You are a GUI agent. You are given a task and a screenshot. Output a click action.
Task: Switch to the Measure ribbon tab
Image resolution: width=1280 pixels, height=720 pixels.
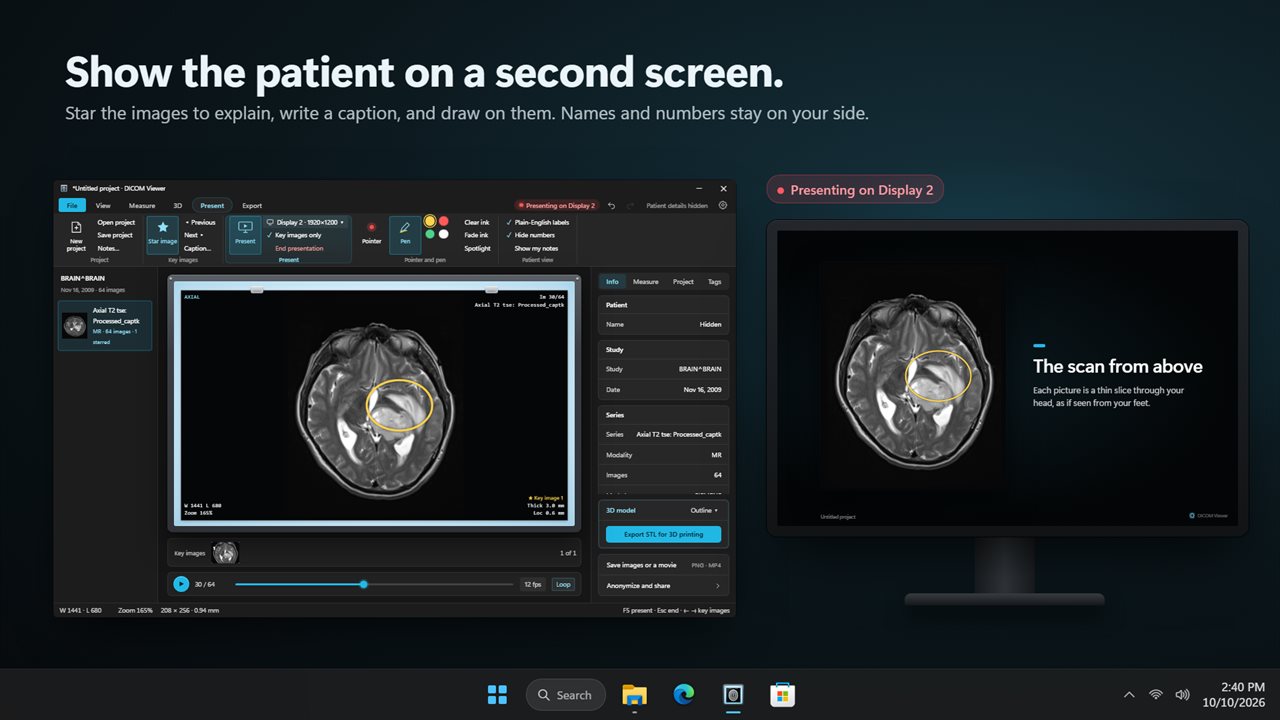point(142,205)
